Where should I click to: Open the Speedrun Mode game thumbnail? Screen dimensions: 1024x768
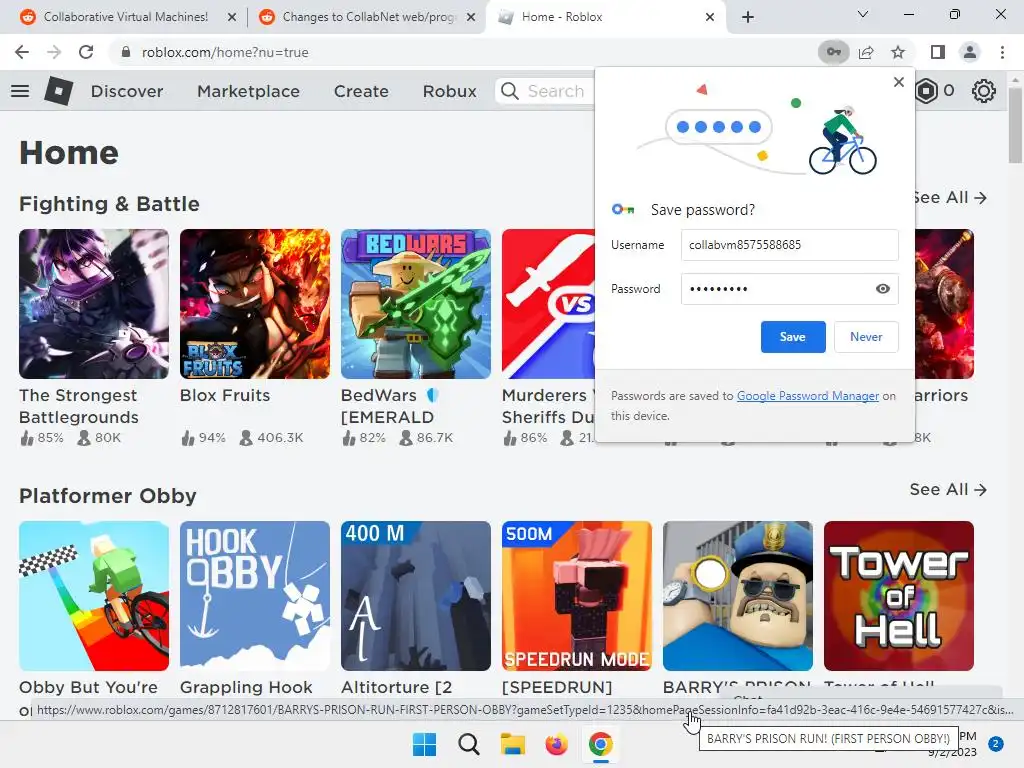577,596
